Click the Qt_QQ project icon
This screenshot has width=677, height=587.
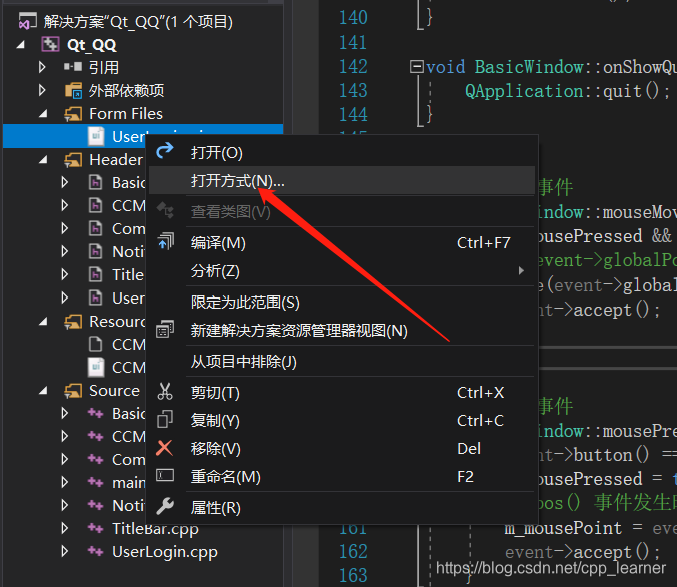coord(51,44)
